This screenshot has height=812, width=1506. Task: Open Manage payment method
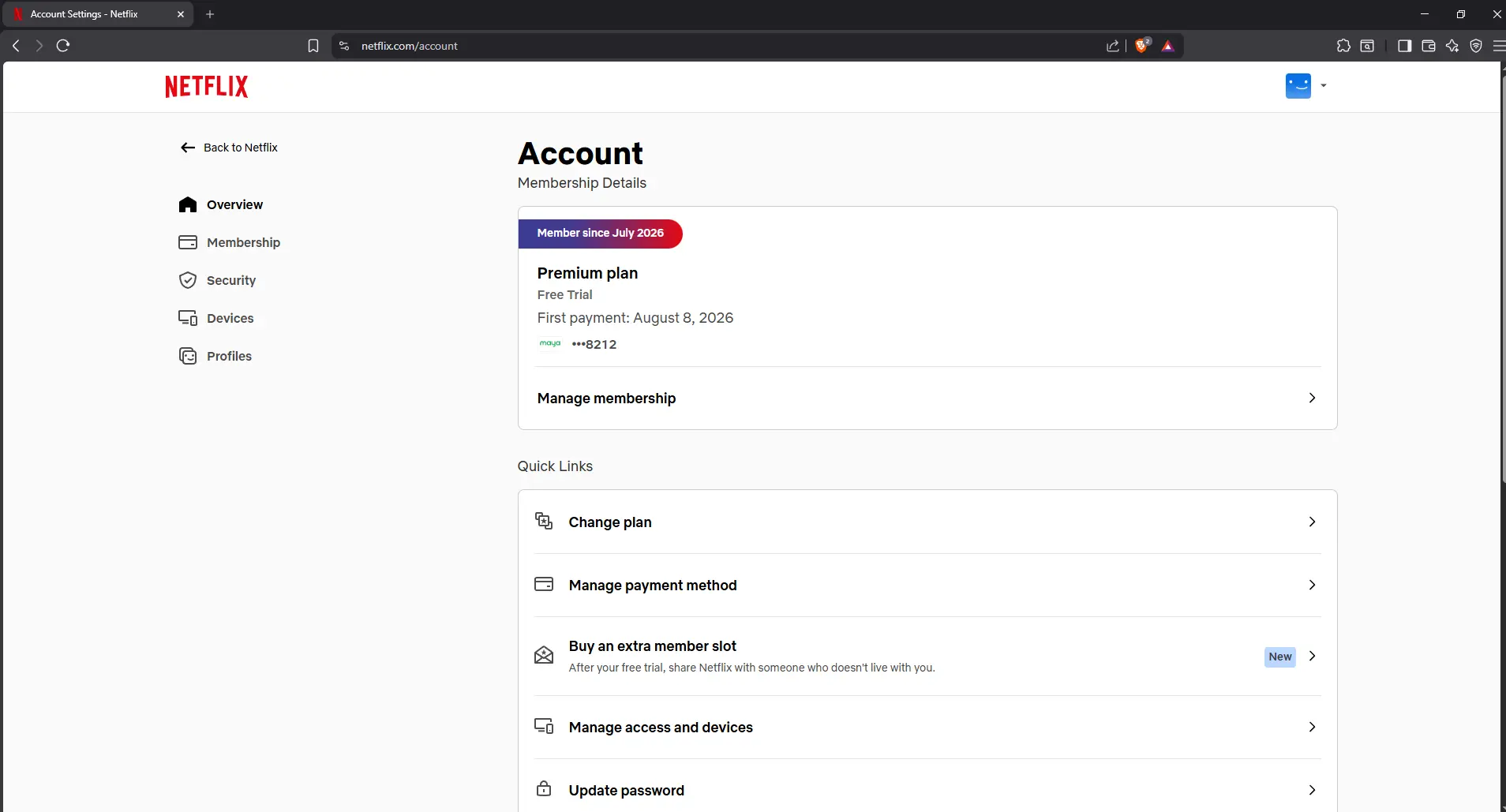(927, 585)
